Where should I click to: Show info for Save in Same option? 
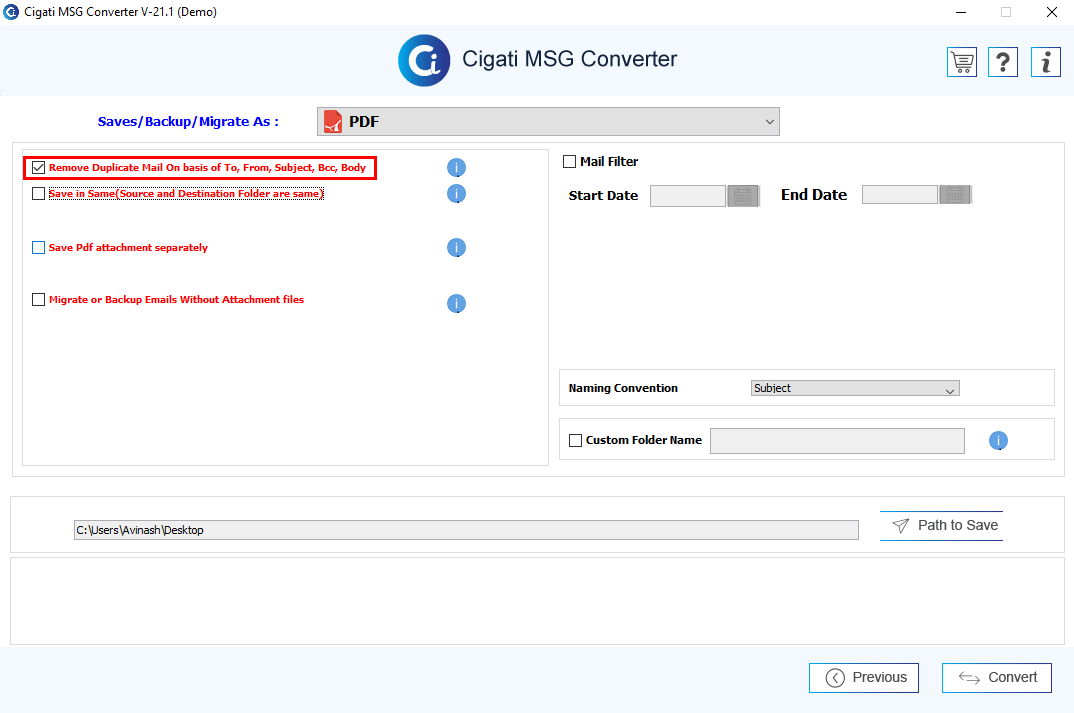tap(456, 194)
